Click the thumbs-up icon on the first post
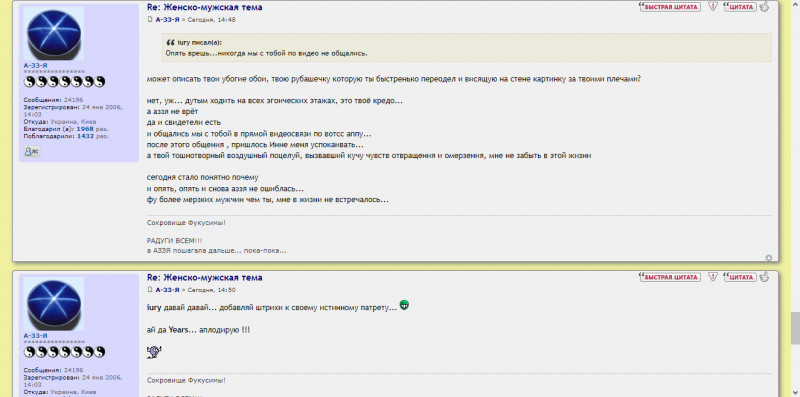 (x=764, y=7)
